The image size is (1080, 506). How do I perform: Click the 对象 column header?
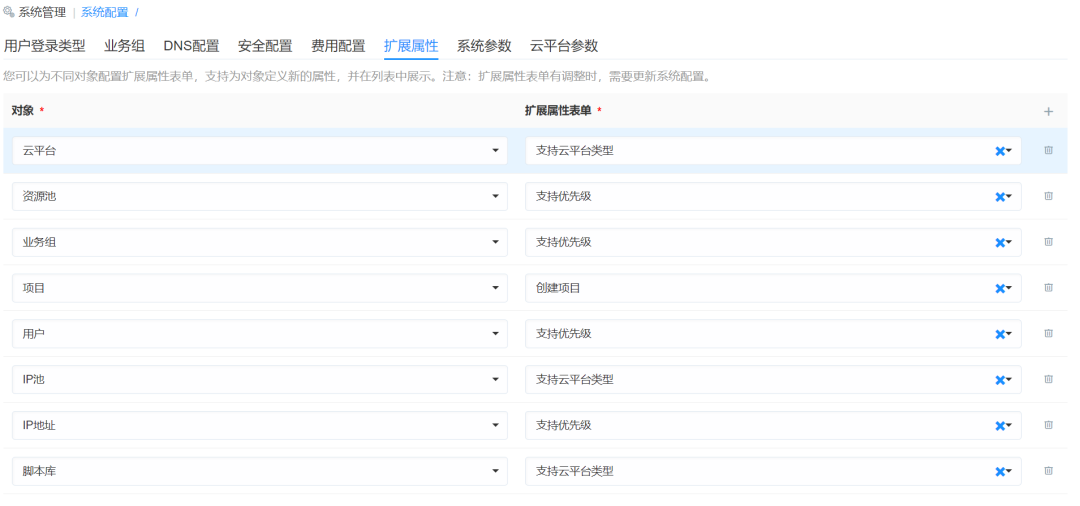point(23,110)
